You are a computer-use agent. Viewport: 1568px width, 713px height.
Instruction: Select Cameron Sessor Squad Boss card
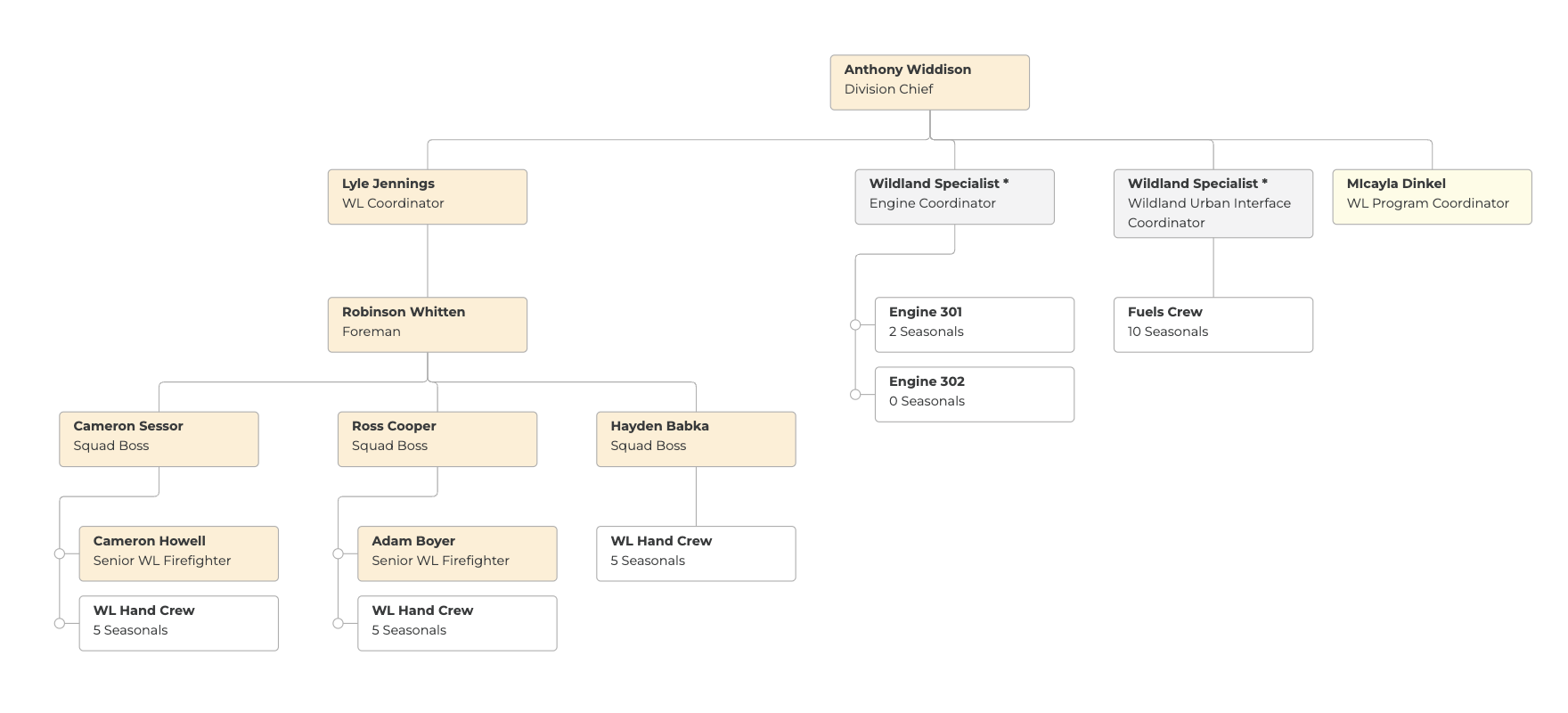click(159, 438)
